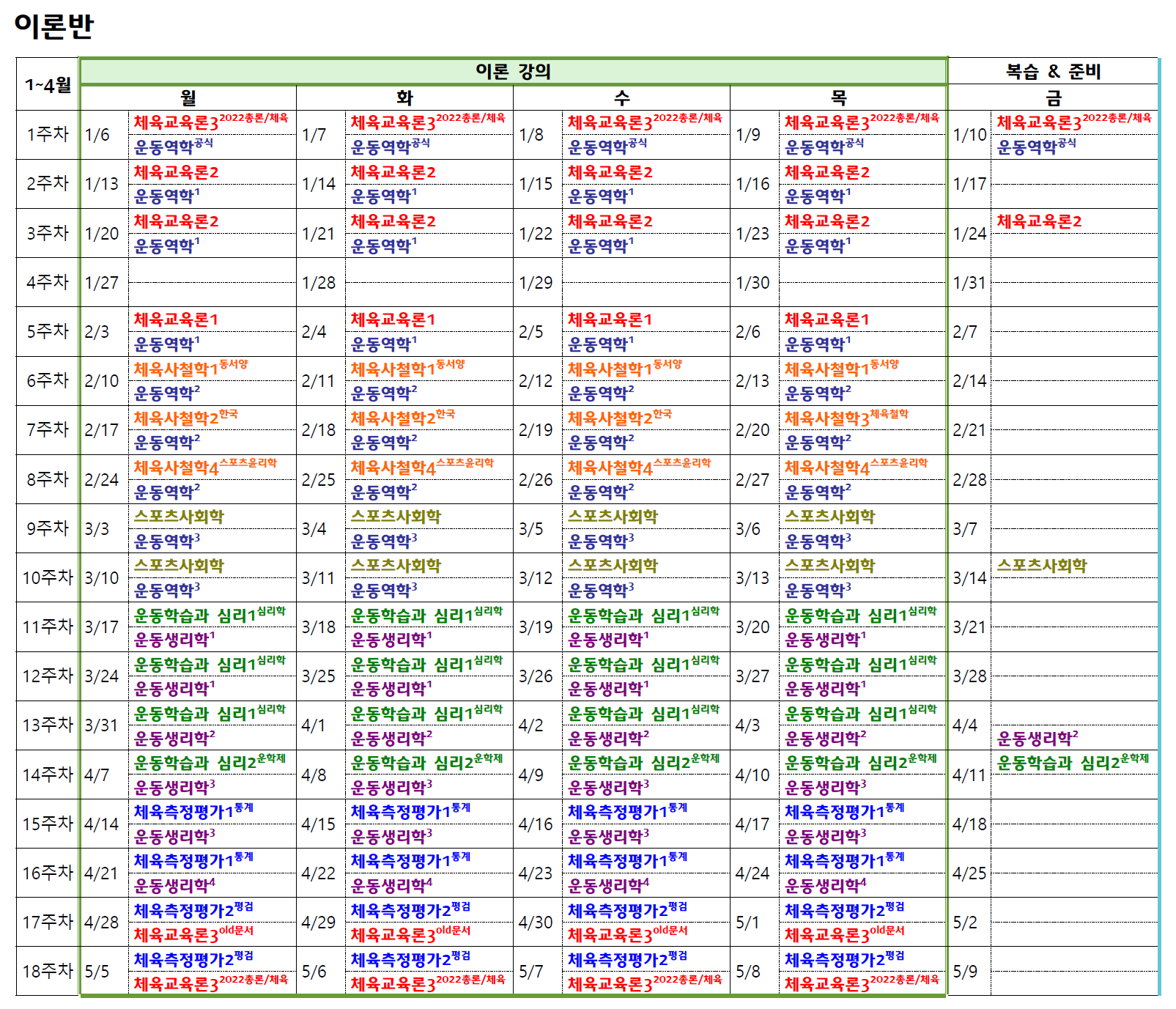The width and height of the screenshot is (1176, 1009).
Task: Click 체육사철학2 한국 on 2/18
Action: pos(402,418)
